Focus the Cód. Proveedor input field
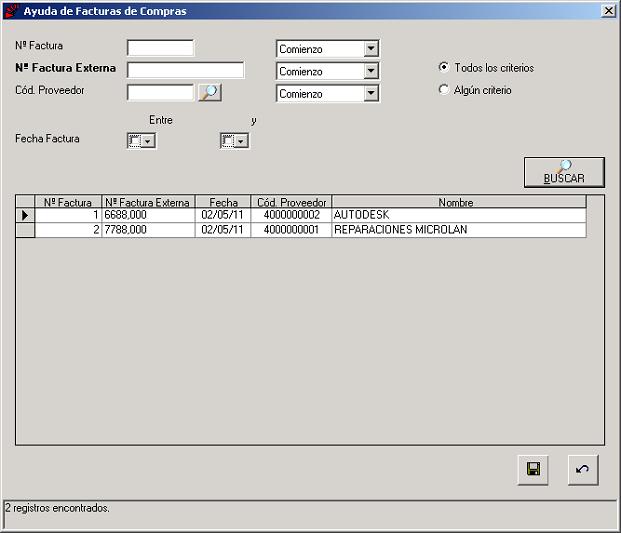This screenshot has width=621, height=533. (x=160, y=93)
